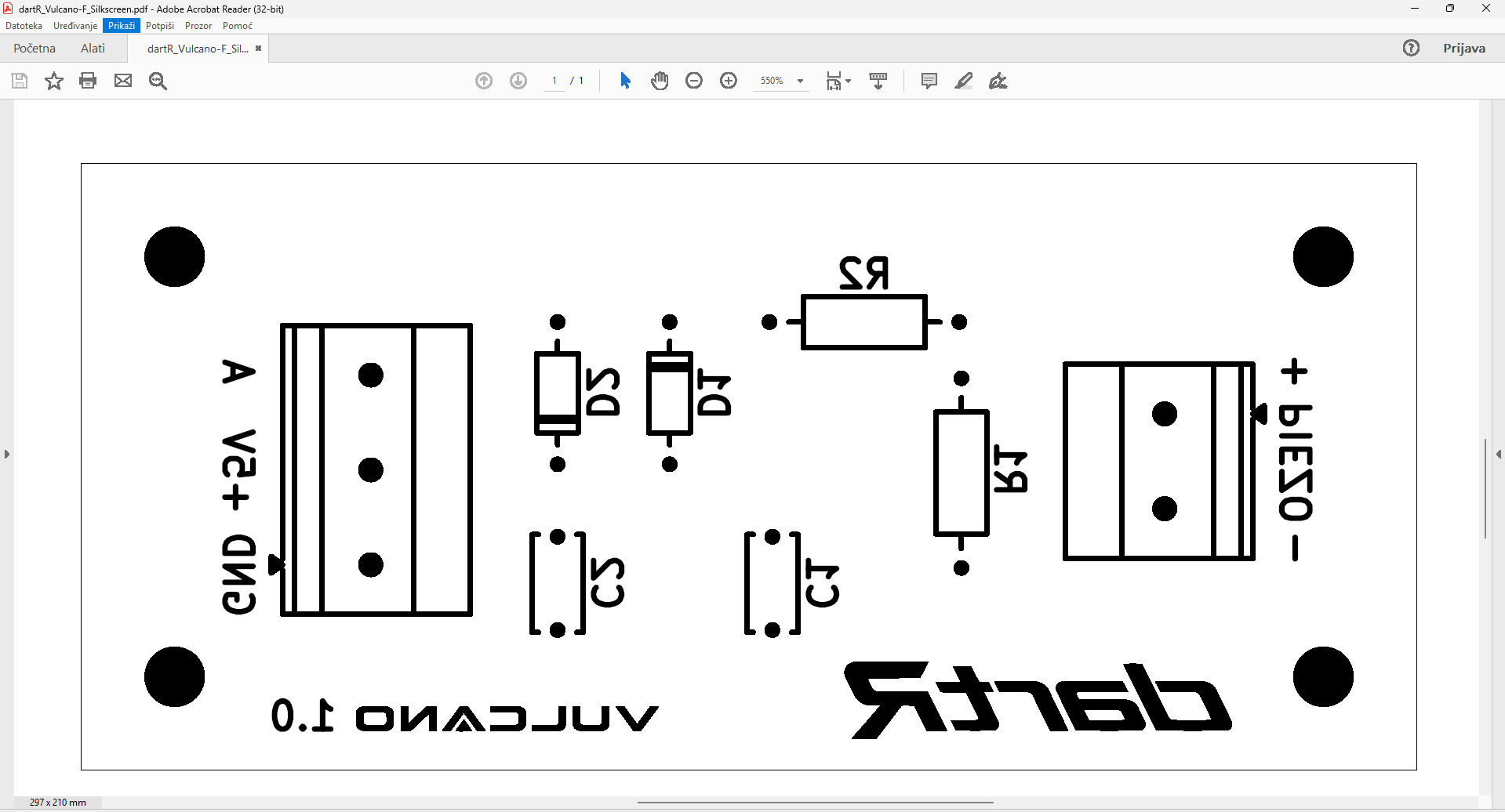Switch to the Alati tab
The height and width of the screenshot is (812, 1505).
[x=93, y=49]
